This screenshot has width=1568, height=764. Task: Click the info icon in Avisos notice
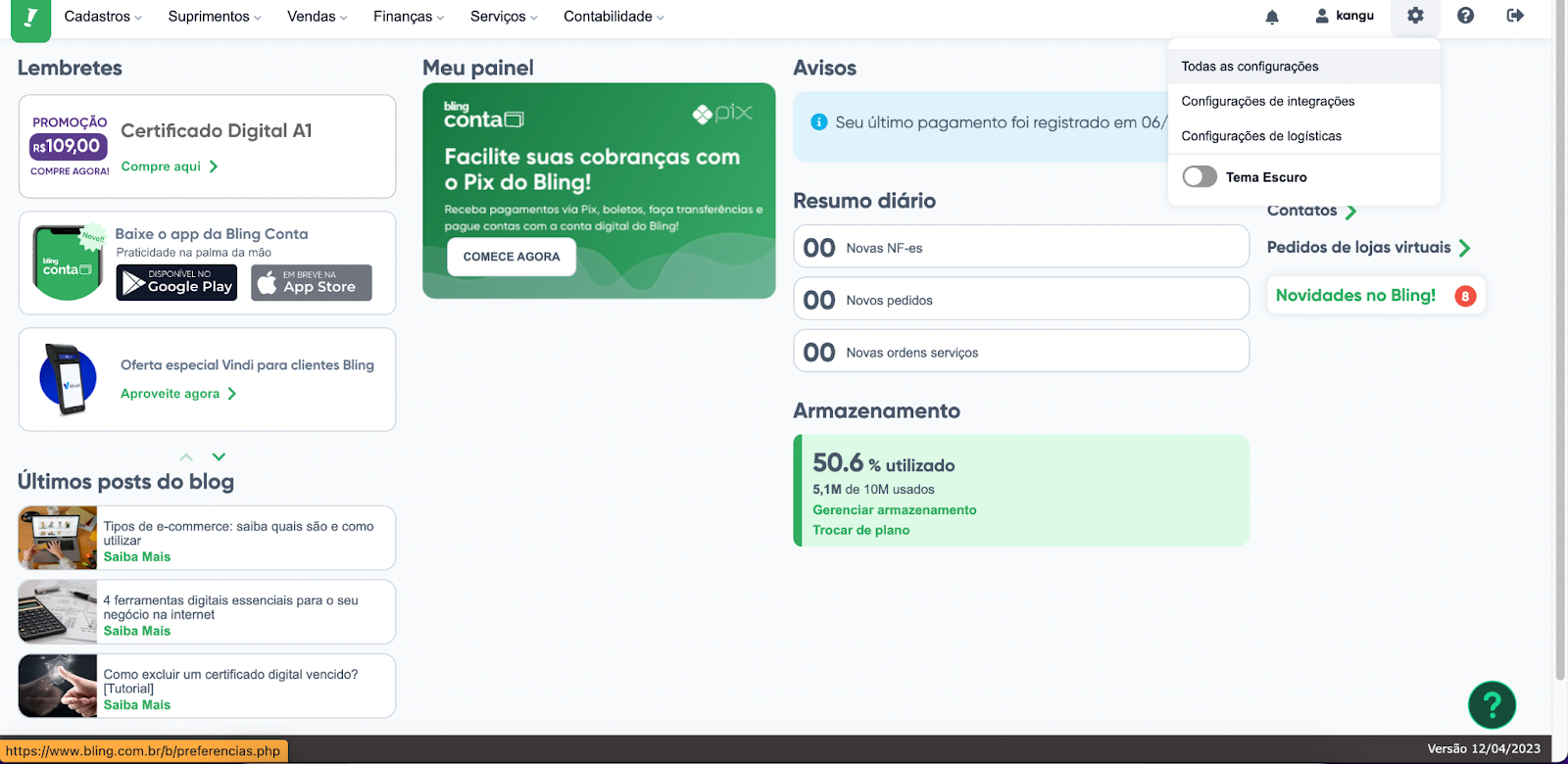click(x=819, y=122)
